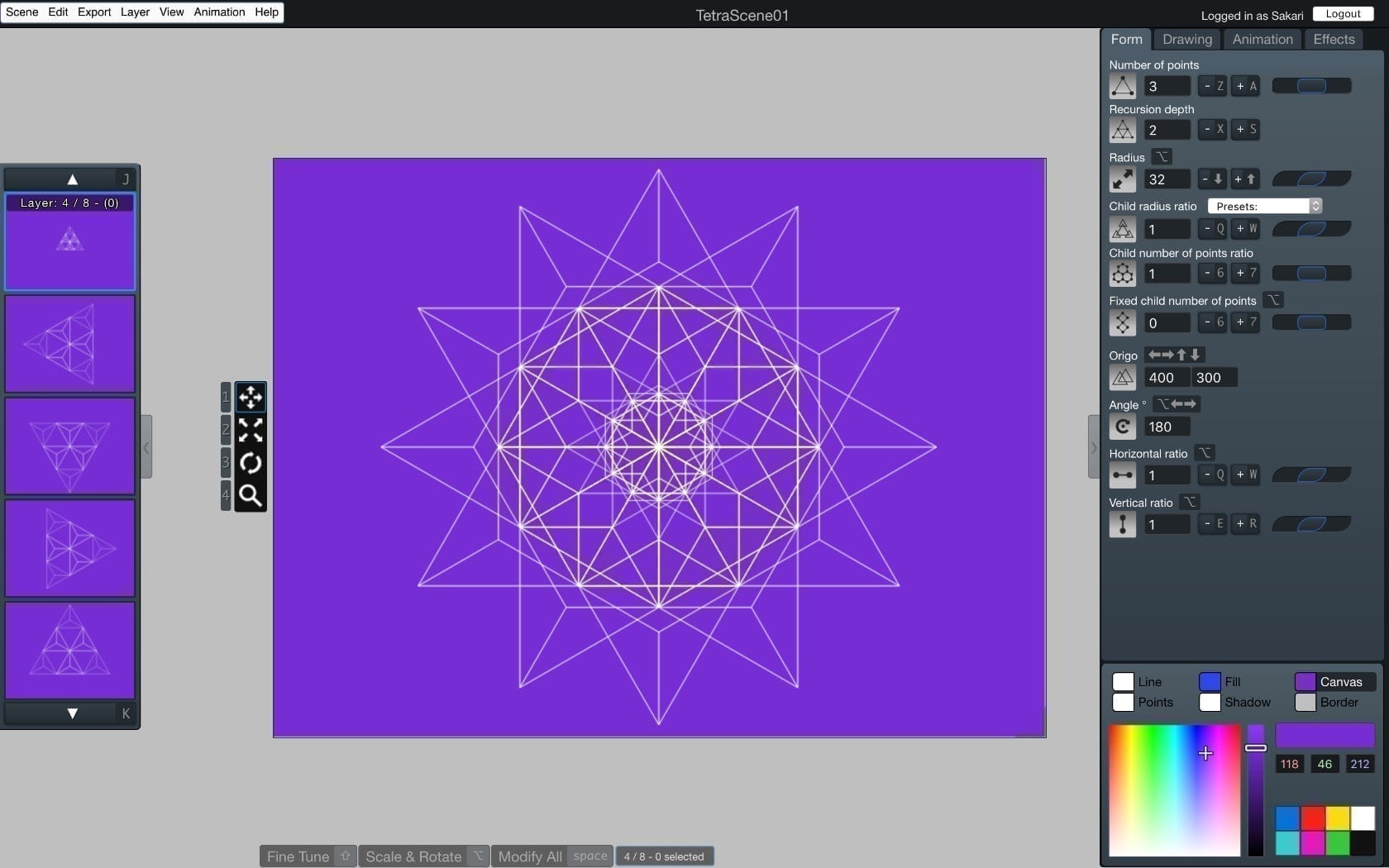The width and height of the screenshot is (1389, 868).
Task: Click the Child number of points ratio icon
Action: [1122, 274]
